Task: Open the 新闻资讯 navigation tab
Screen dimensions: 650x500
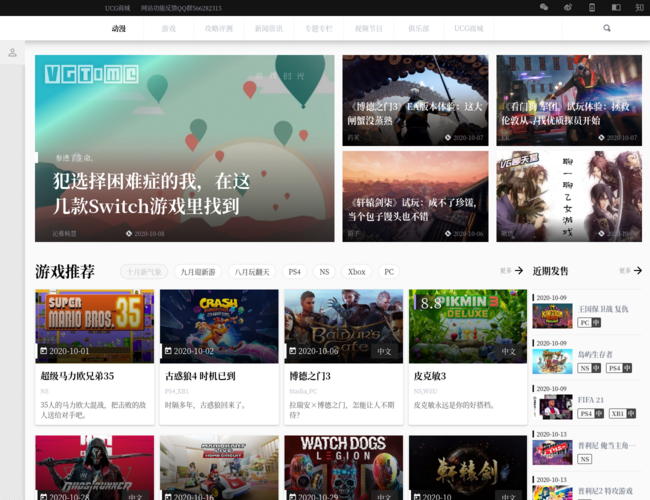Action: pos(269,29)
